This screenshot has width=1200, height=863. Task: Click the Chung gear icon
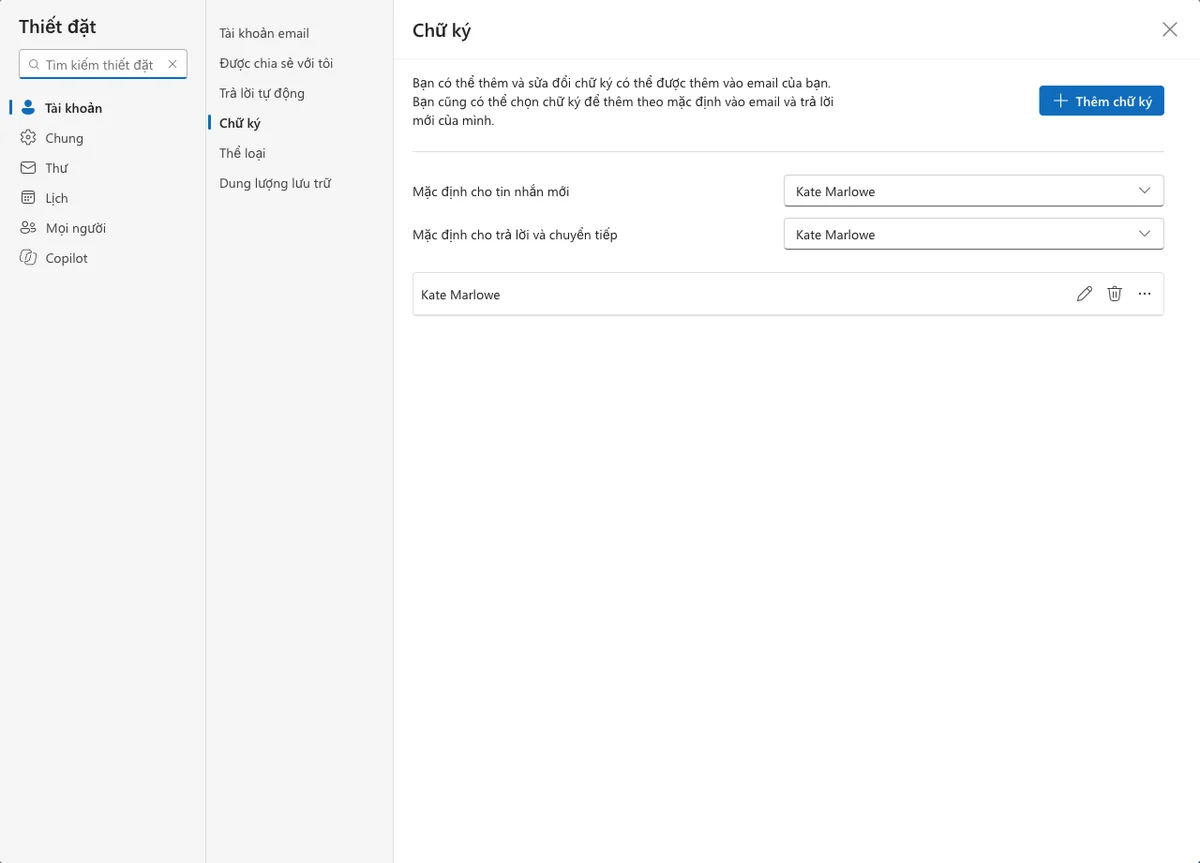point(28,138)
